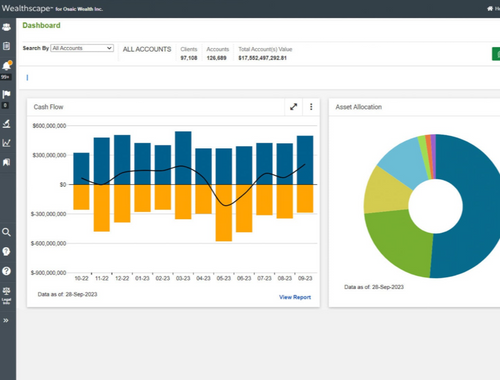Open the flag icon in sidebar

(x=6, y=94)
